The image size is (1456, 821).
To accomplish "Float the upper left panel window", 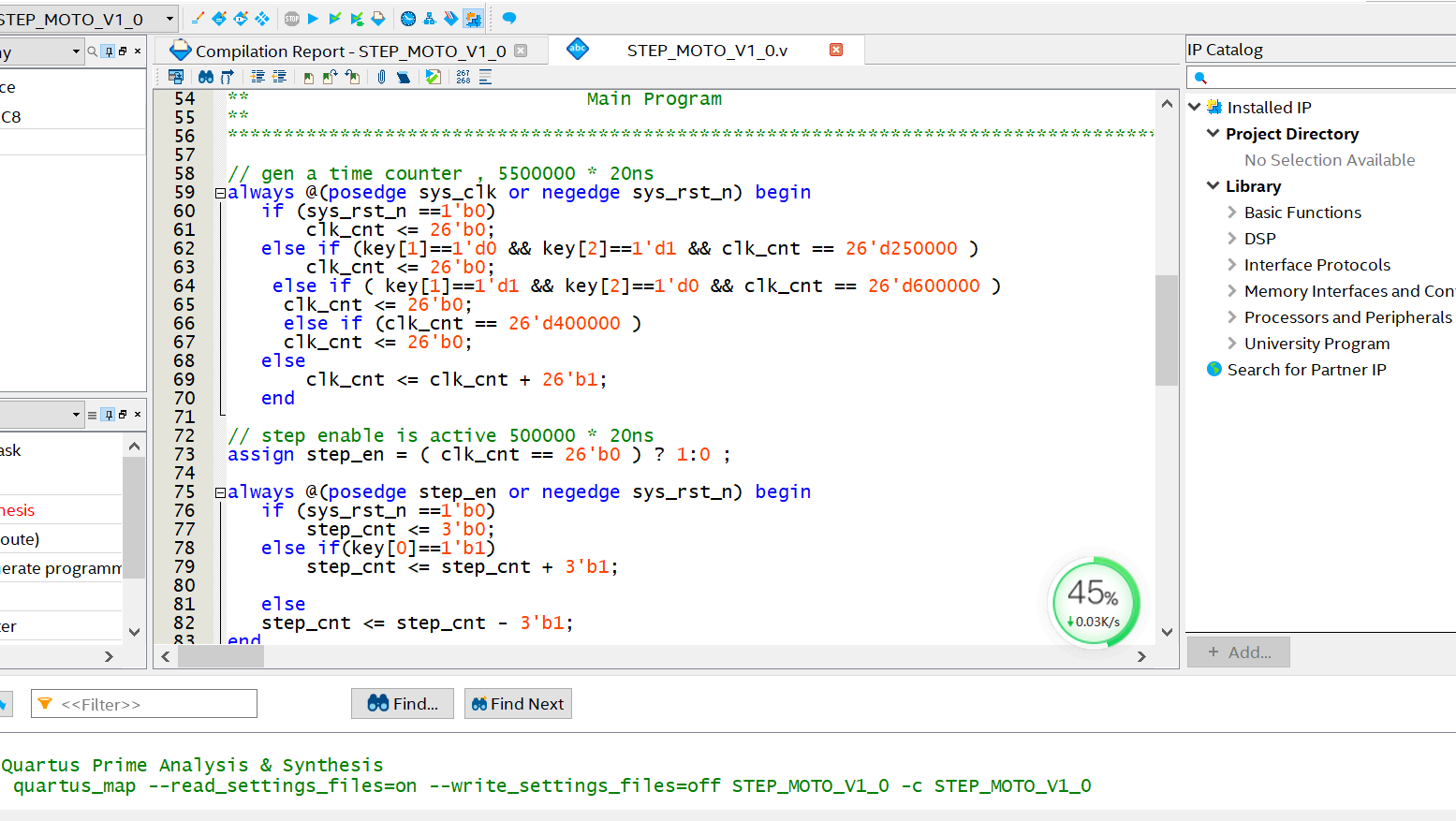I will click(123, 51).
